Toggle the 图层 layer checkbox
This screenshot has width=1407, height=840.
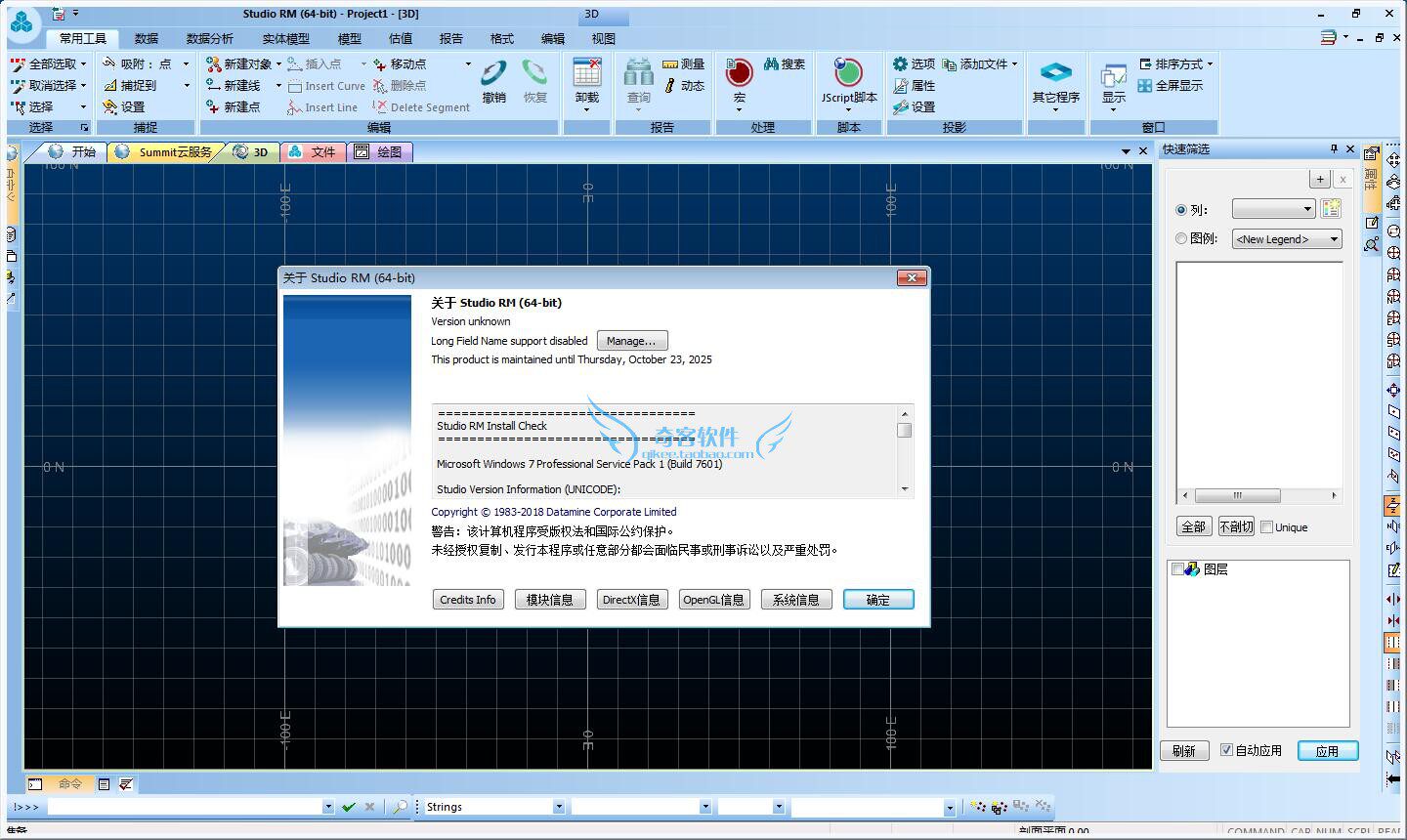pos(1177,569)
